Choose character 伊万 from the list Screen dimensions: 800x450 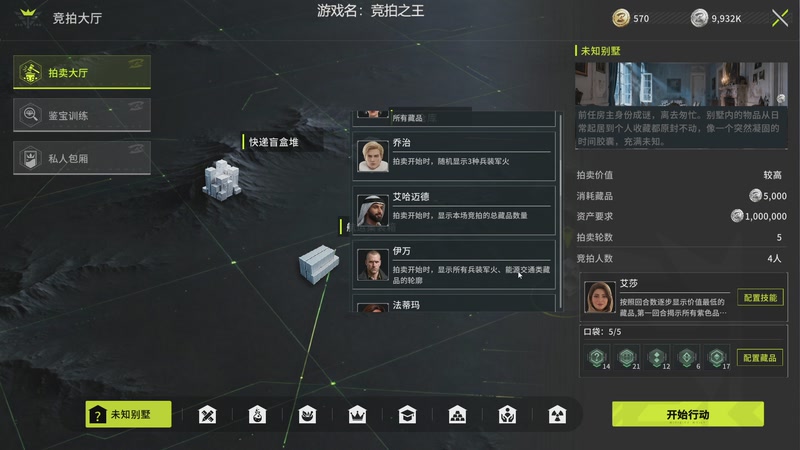point(454,264)
